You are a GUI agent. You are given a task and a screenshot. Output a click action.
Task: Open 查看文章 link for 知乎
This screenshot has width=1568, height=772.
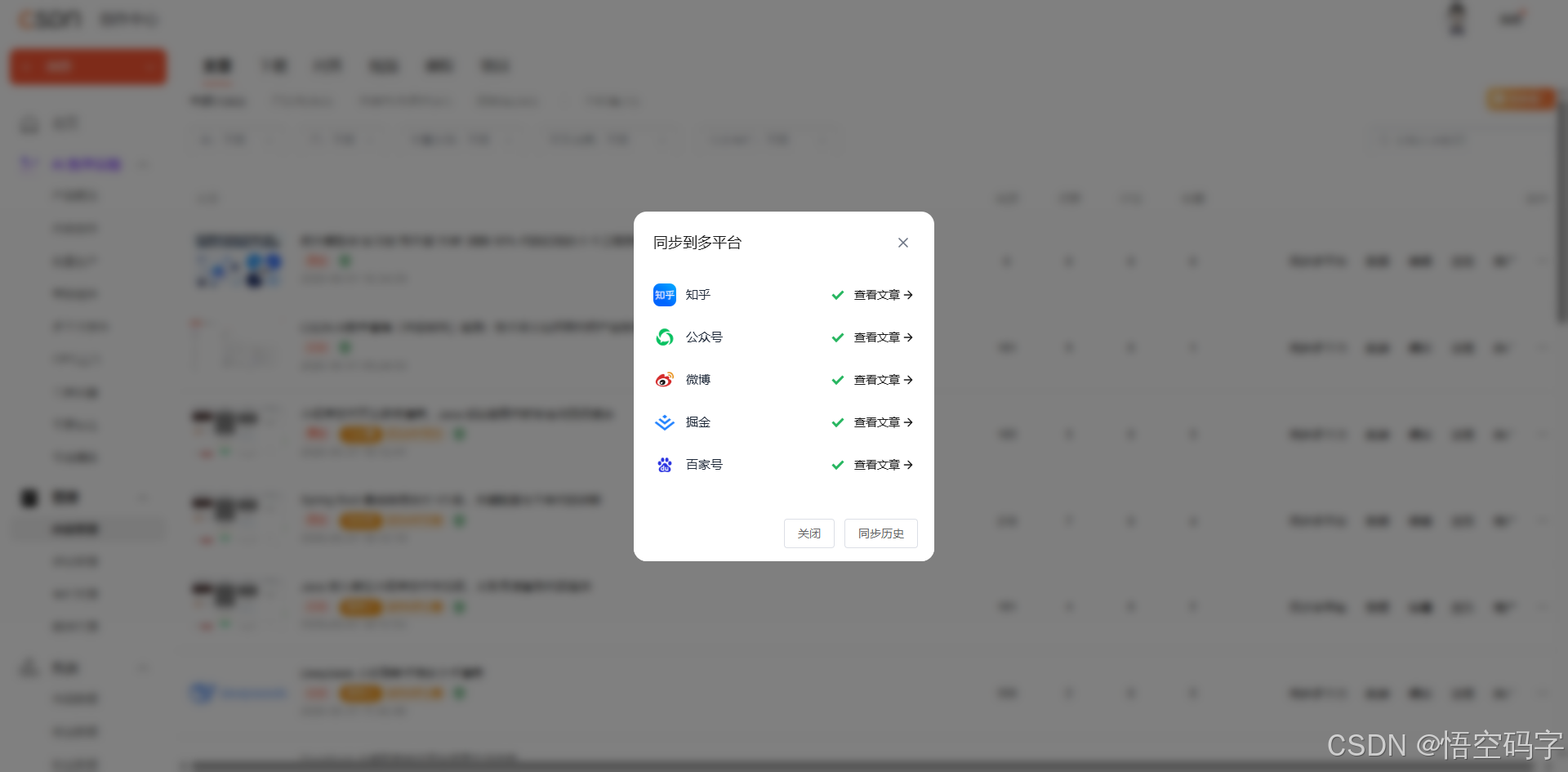tap(883, 295)
